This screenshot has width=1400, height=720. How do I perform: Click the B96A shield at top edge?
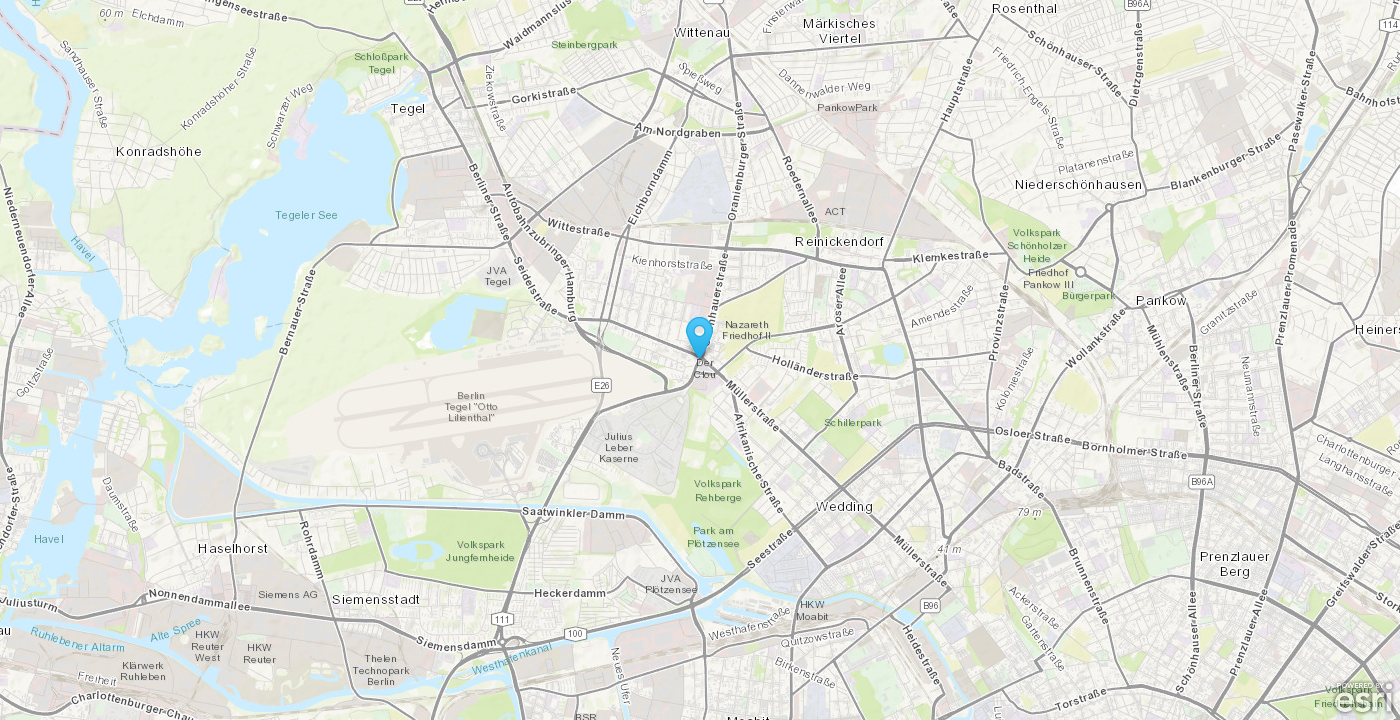(1138, 4)
